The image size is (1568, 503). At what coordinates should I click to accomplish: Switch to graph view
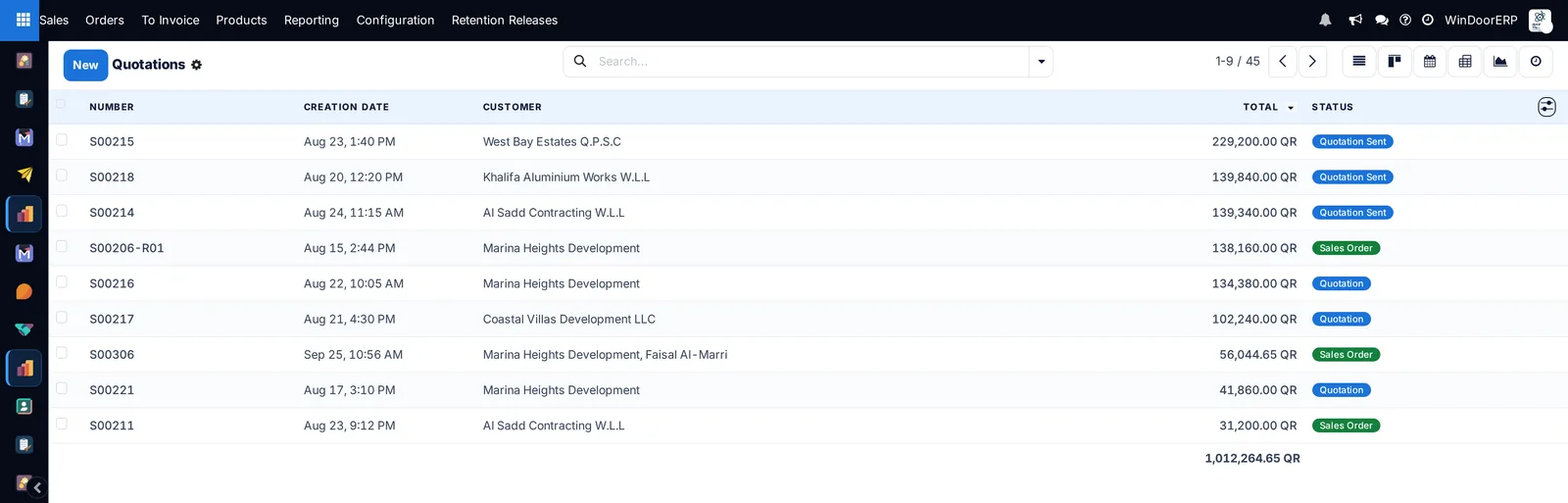(1500, 61)
